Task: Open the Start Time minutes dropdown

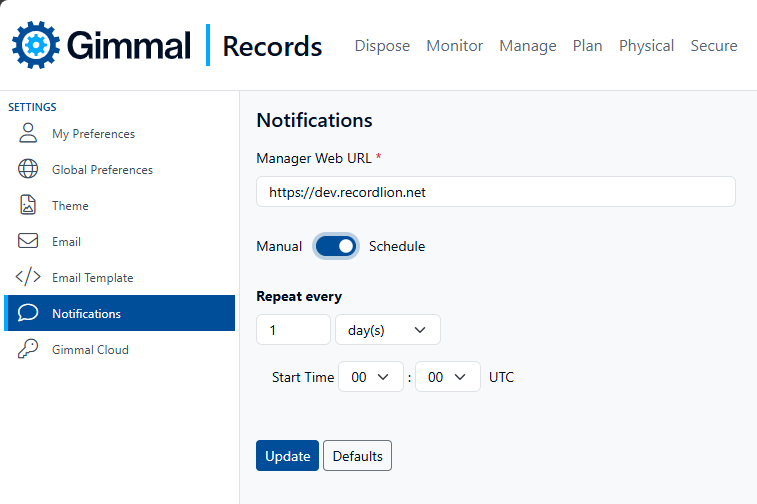Action: (447, 377)
